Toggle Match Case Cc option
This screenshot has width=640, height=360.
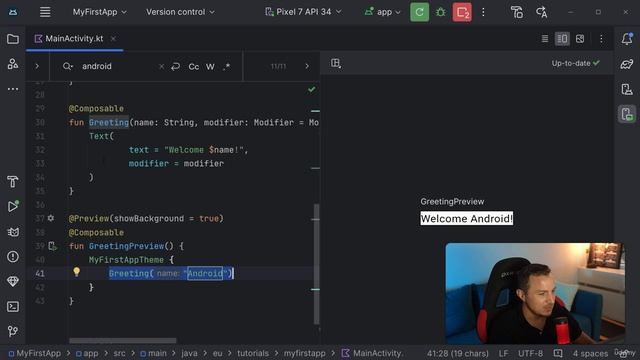pos(194,67)
